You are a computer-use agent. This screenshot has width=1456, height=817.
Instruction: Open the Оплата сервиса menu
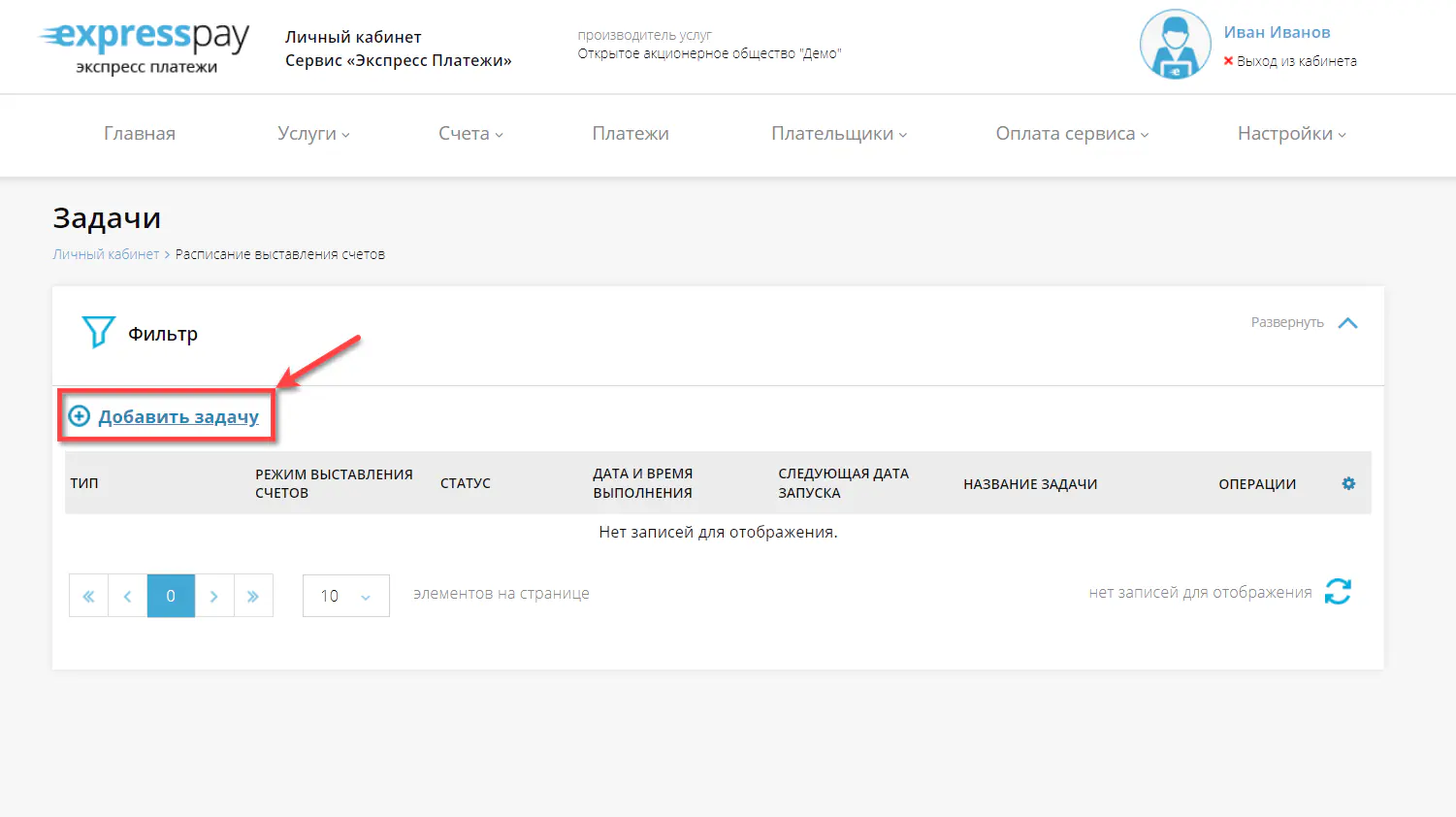[1070, 133]
